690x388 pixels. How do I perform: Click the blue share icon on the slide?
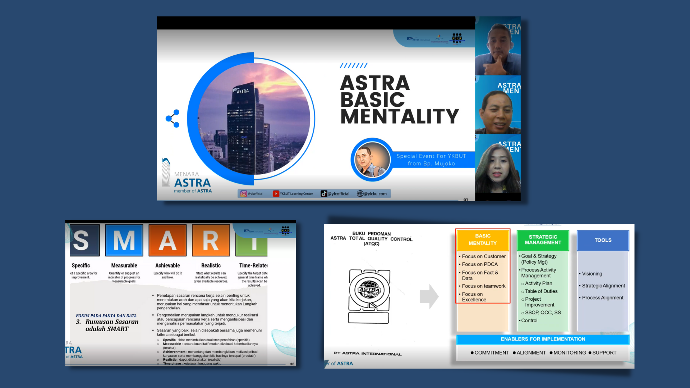172,118
